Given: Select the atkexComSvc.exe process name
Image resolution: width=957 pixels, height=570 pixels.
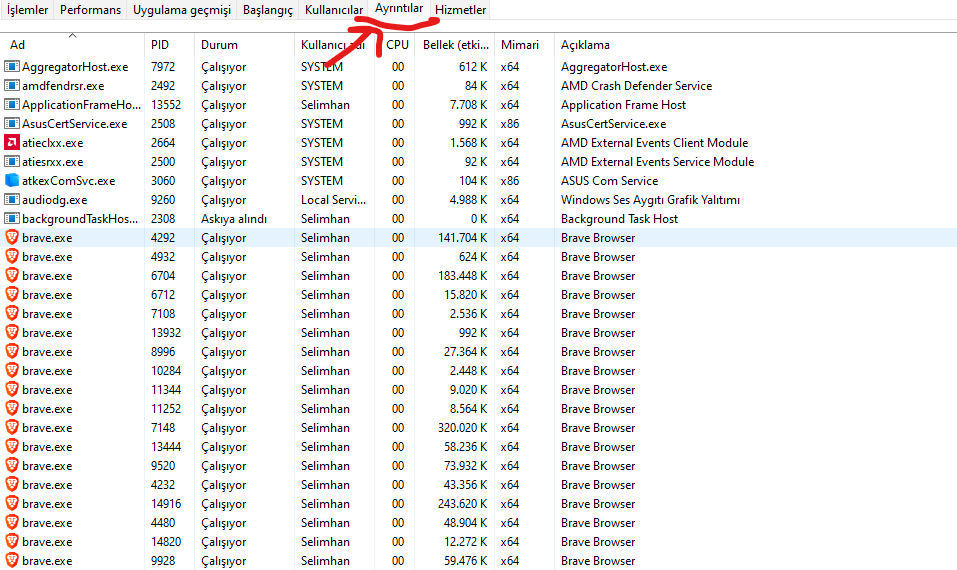Looking at the screenshot, I should click(x=68, y=181).
